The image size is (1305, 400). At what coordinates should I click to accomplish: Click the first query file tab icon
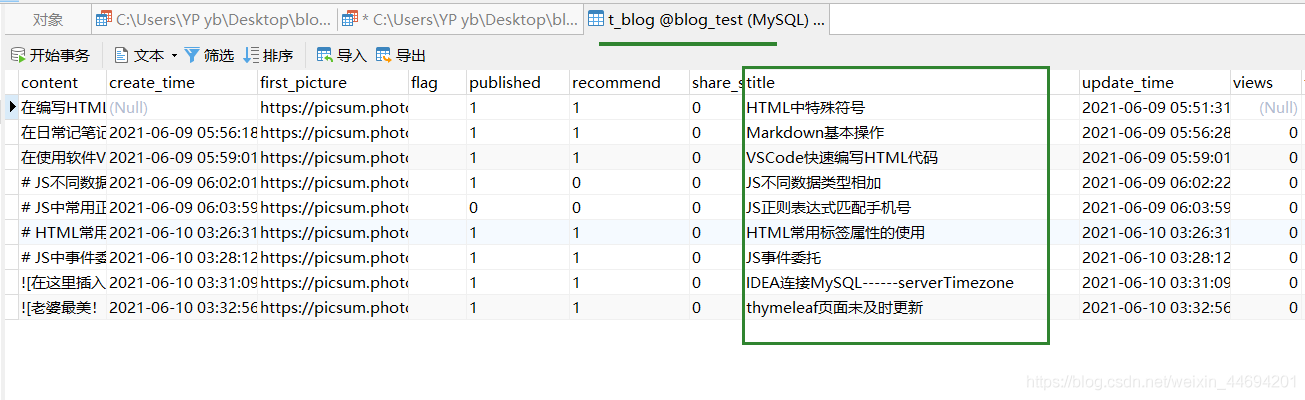coord(104,18)
